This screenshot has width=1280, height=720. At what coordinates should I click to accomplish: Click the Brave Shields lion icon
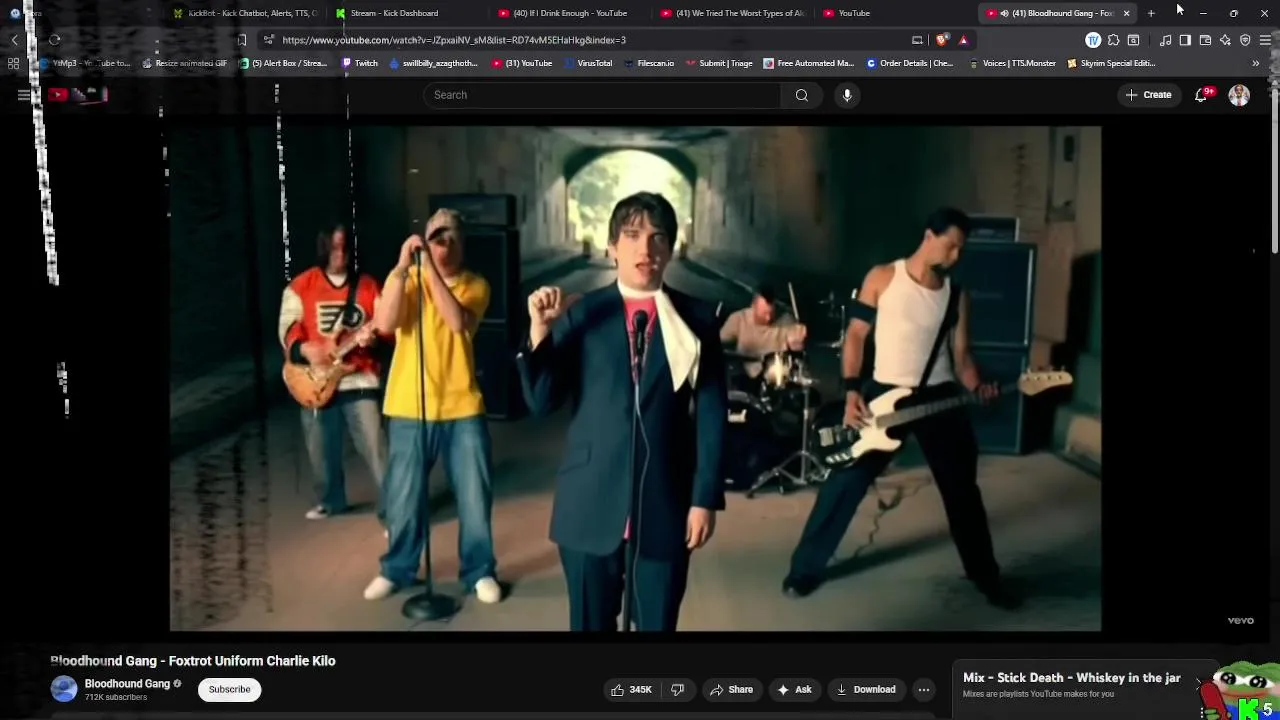942,40
